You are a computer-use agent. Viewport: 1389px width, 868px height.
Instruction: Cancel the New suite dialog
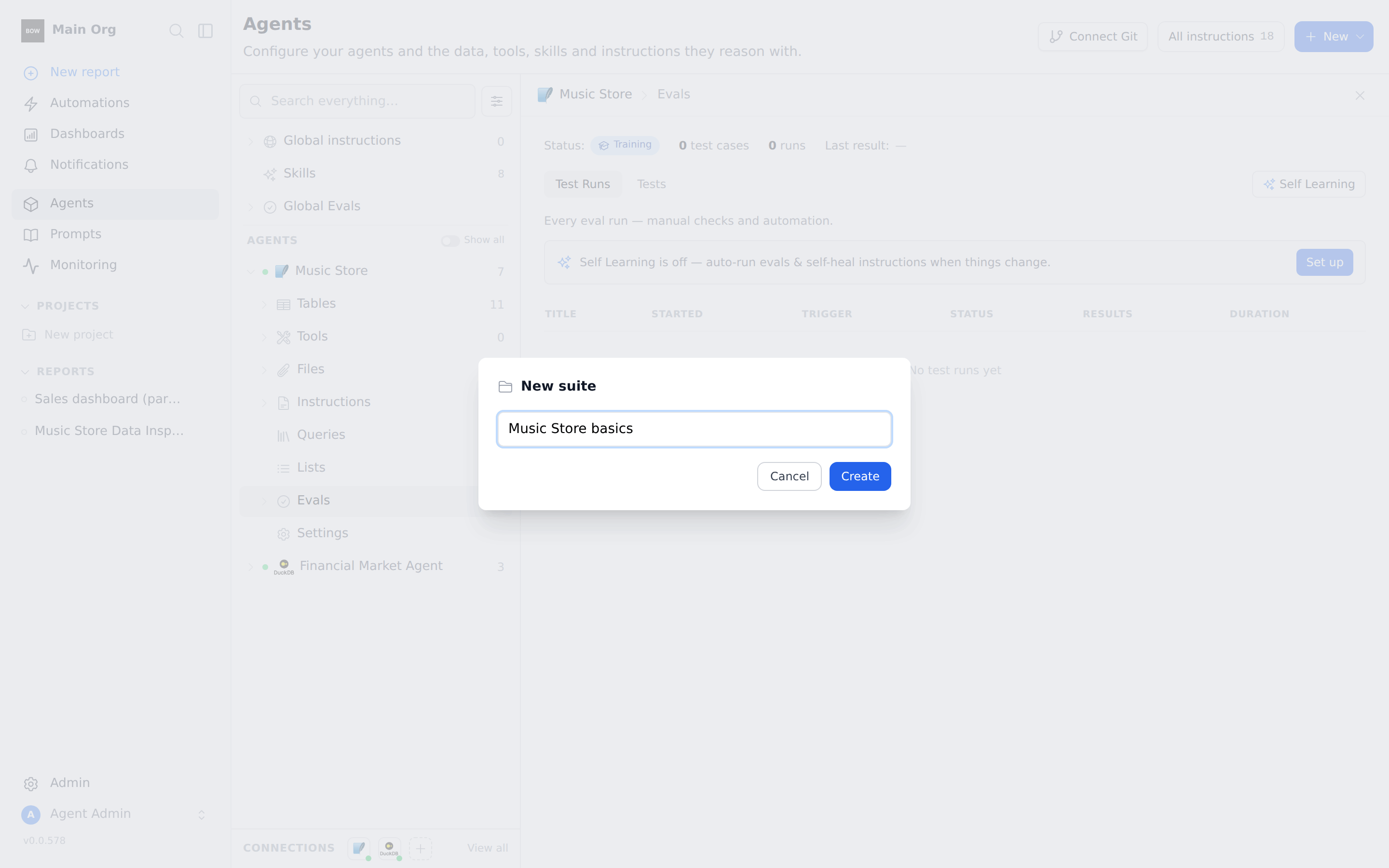pyautogui.click(x=789, y=476)
